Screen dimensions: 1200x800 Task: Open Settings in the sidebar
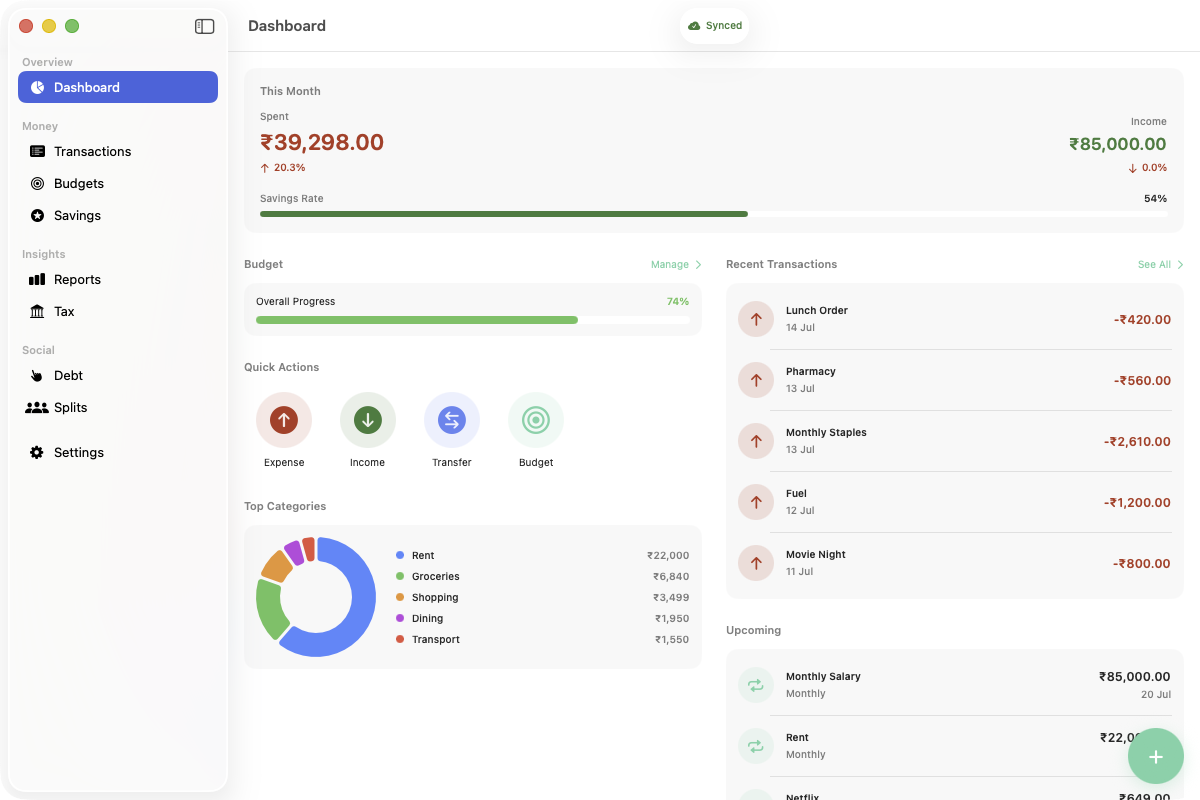118,452
